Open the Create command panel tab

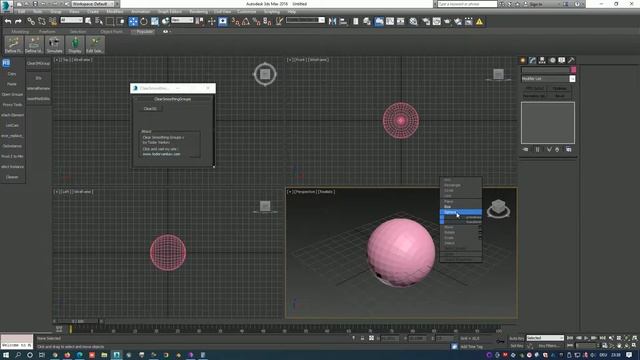click(523, 60)
